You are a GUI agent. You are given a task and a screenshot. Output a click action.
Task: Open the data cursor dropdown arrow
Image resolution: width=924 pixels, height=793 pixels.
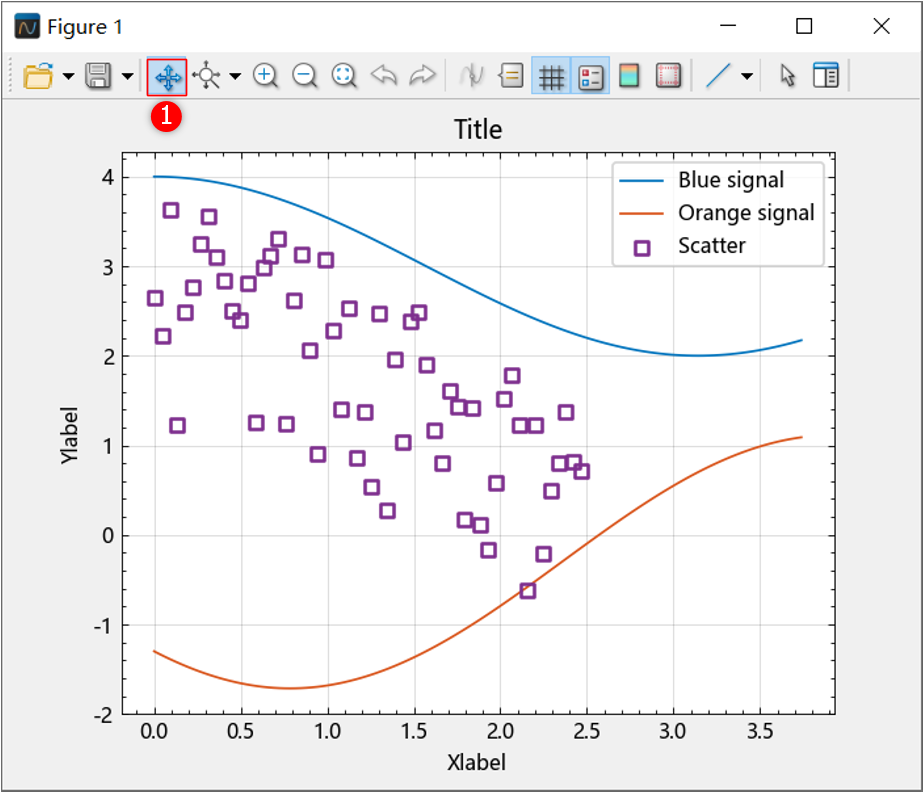pos(235,77)
